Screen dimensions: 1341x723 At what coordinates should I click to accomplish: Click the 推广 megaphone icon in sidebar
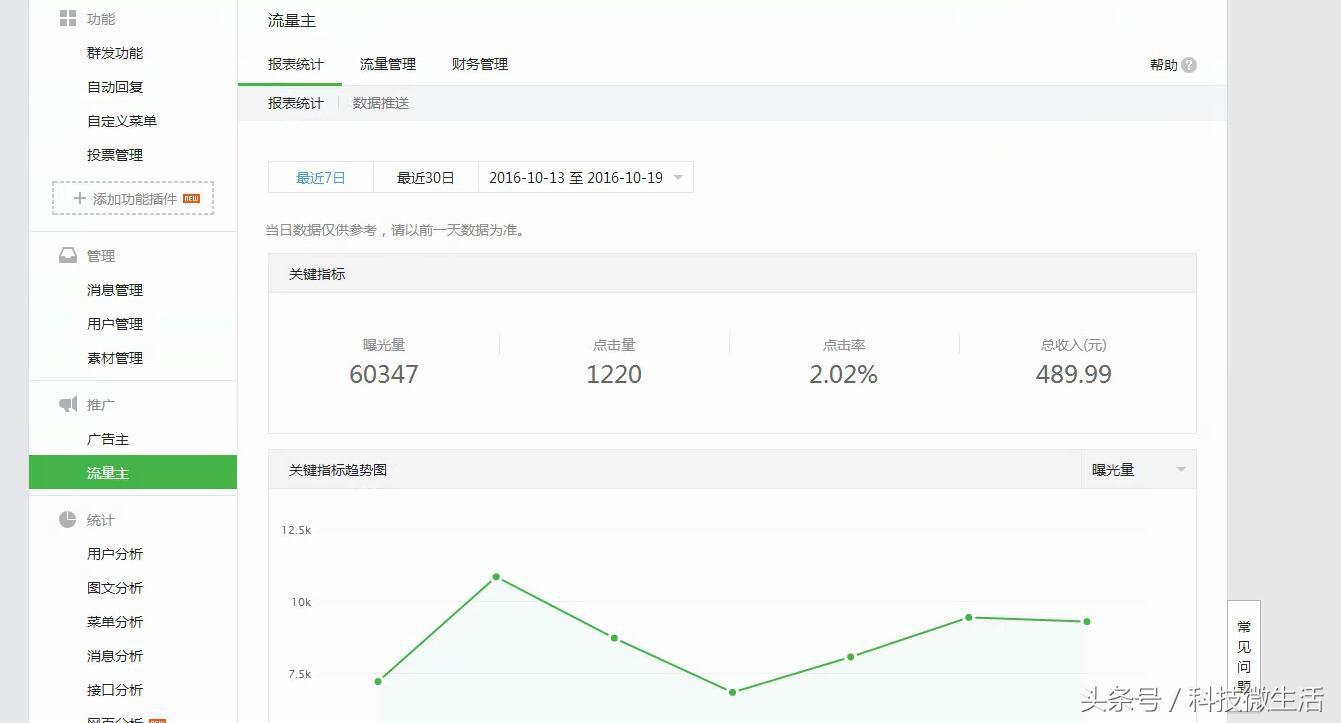[68, 404]
